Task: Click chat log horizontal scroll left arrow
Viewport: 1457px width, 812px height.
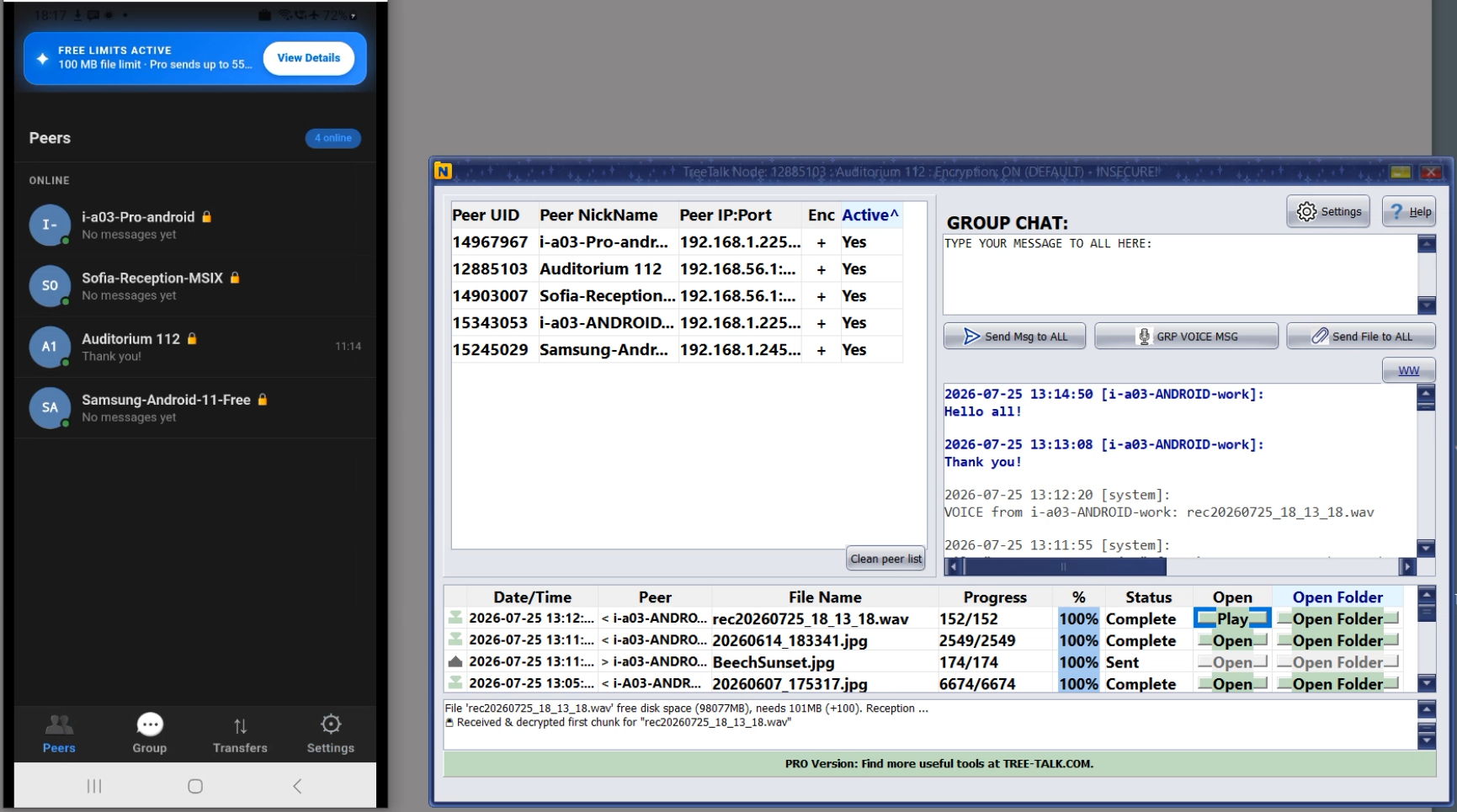Action: click(953, 567)
